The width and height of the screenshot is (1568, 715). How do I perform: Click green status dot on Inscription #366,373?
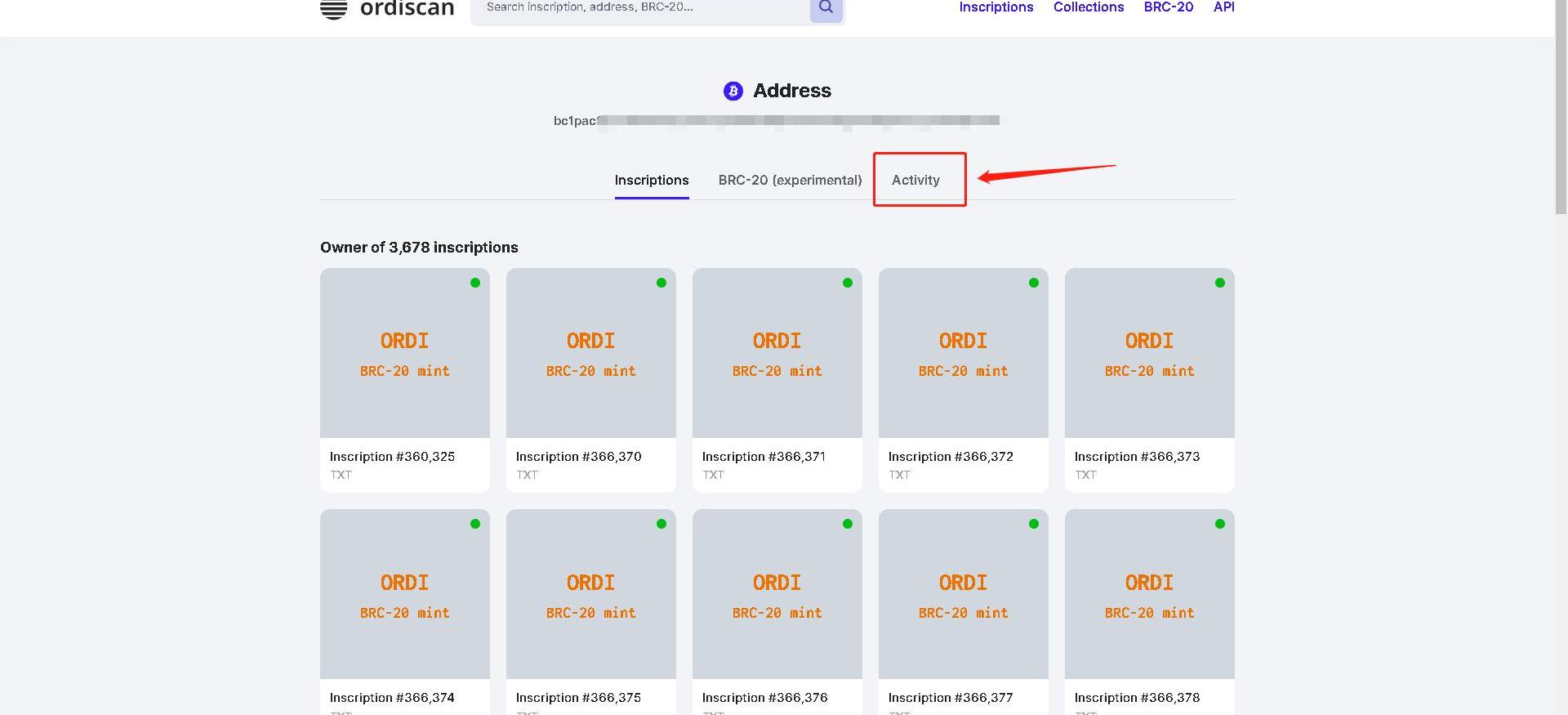click(x=1219, y=283)
